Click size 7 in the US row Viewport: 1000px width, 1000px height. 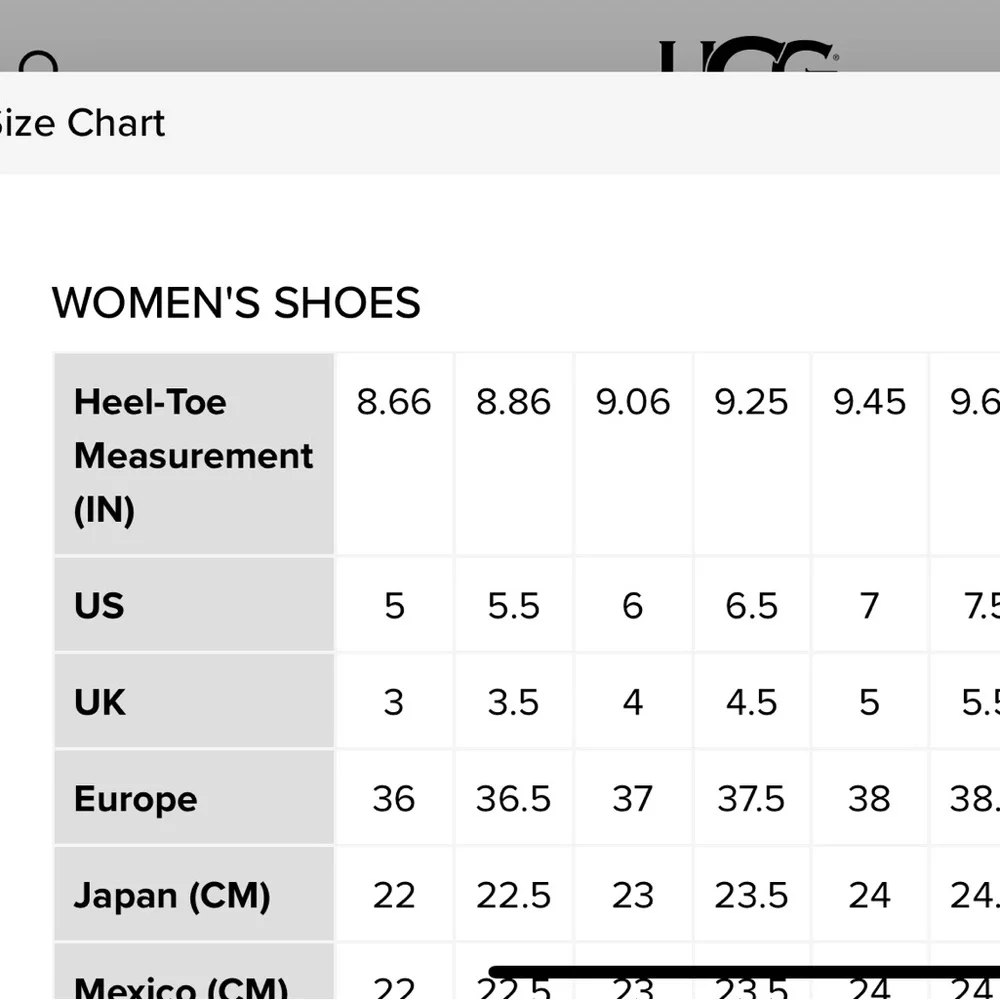tap(869, 605)
